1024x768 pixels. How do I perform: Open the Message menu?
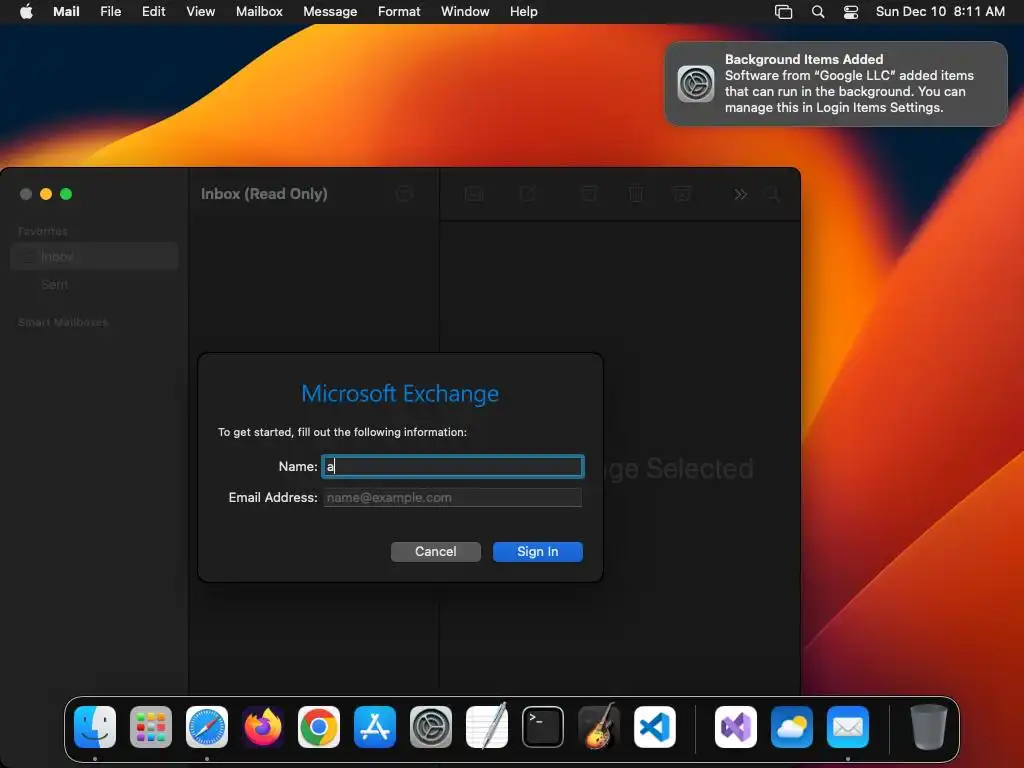pos(330,12)
